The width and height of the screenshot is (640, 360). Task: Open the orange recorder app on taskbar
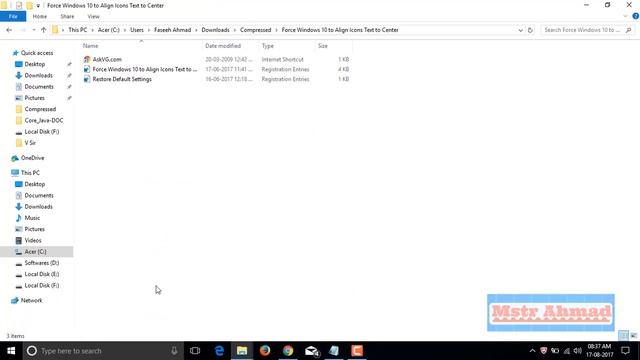pos(357,351)
